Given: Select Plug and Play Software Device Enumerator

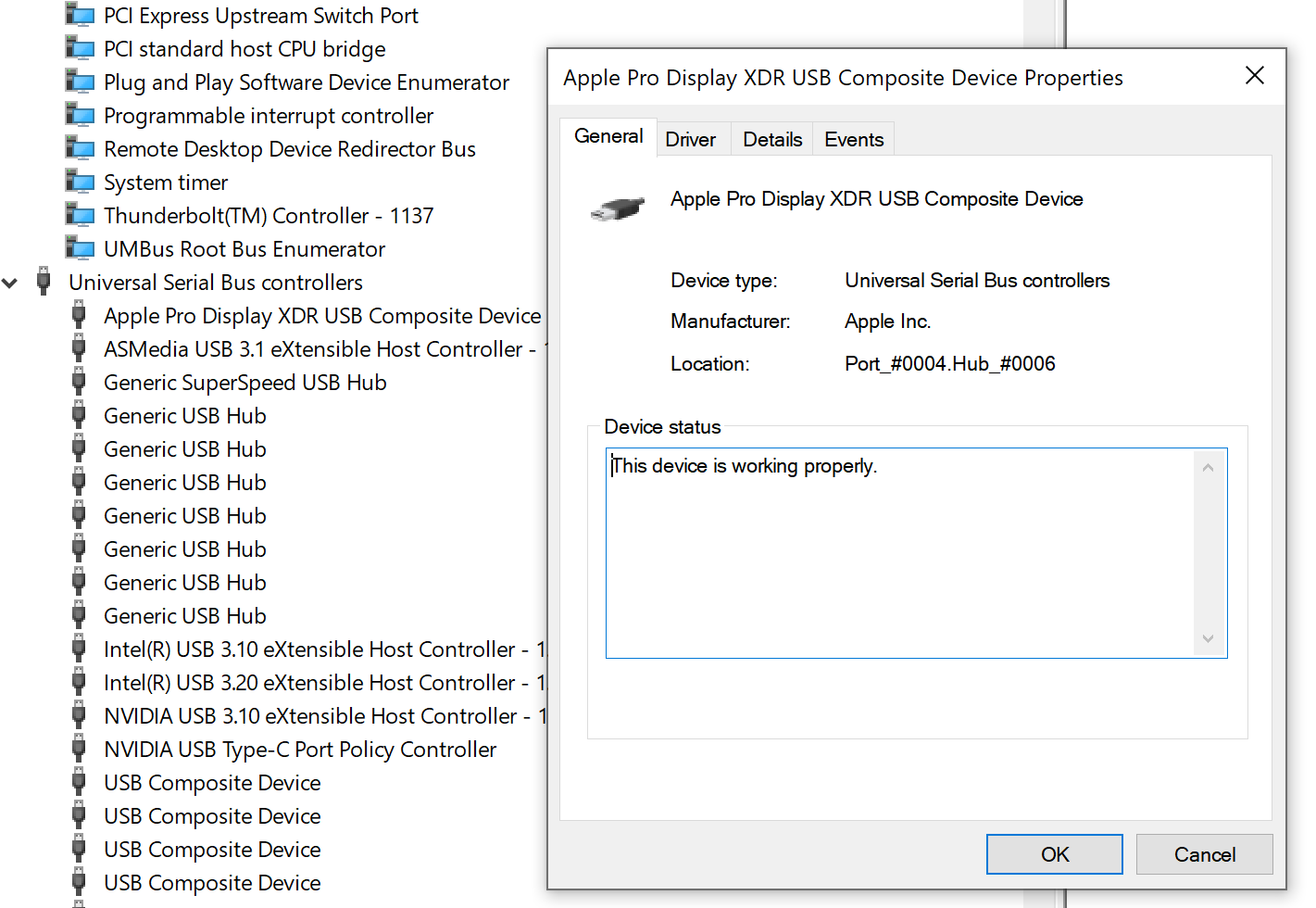Looking at the screenshot, I should [307, 82].
